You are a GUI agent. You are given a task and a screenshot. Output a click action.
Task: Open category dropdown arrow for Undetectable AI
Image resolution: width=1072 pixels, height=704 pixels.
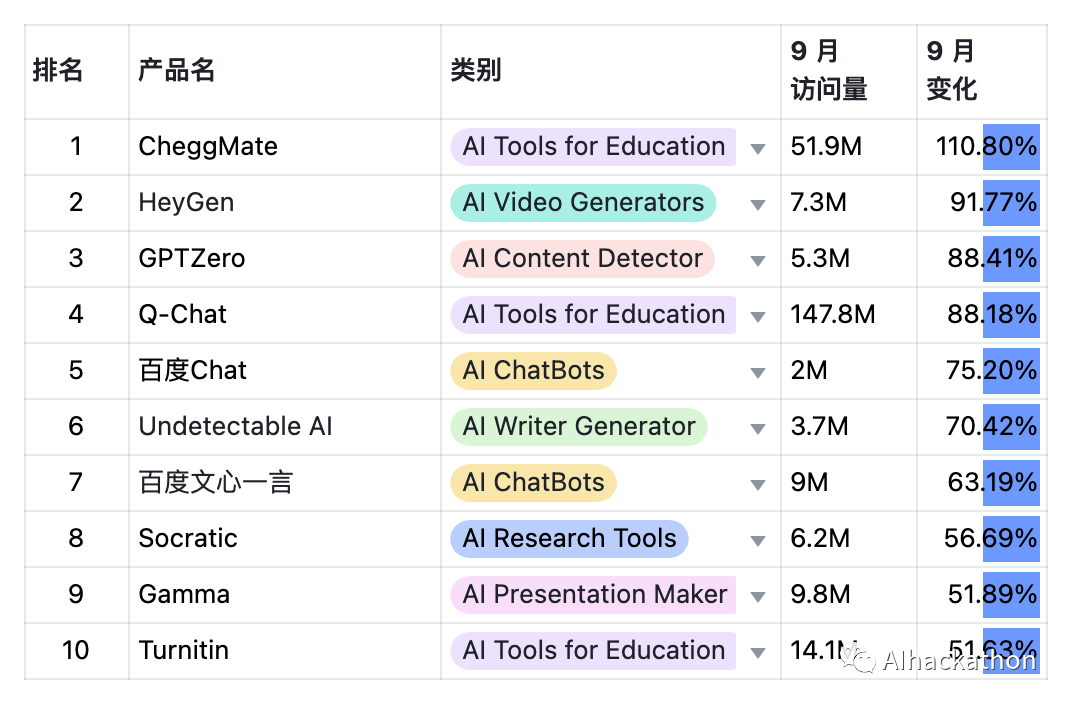pos(757,429)
